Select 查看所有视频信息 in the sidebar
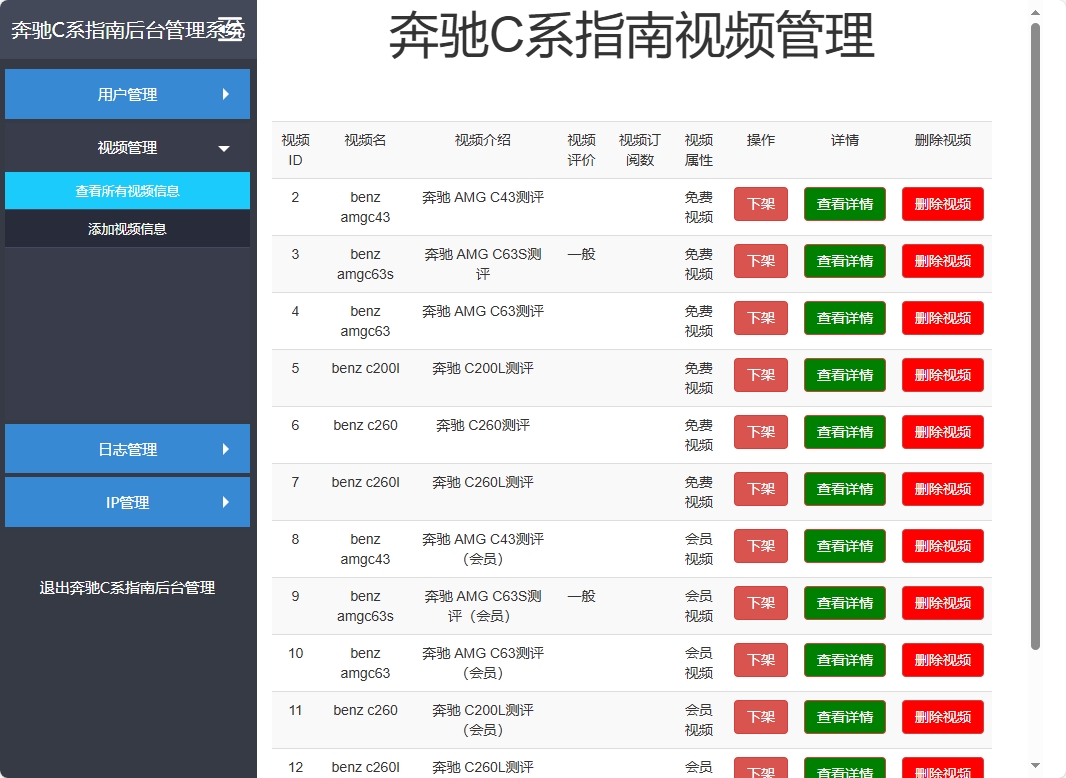 (127, 191)
